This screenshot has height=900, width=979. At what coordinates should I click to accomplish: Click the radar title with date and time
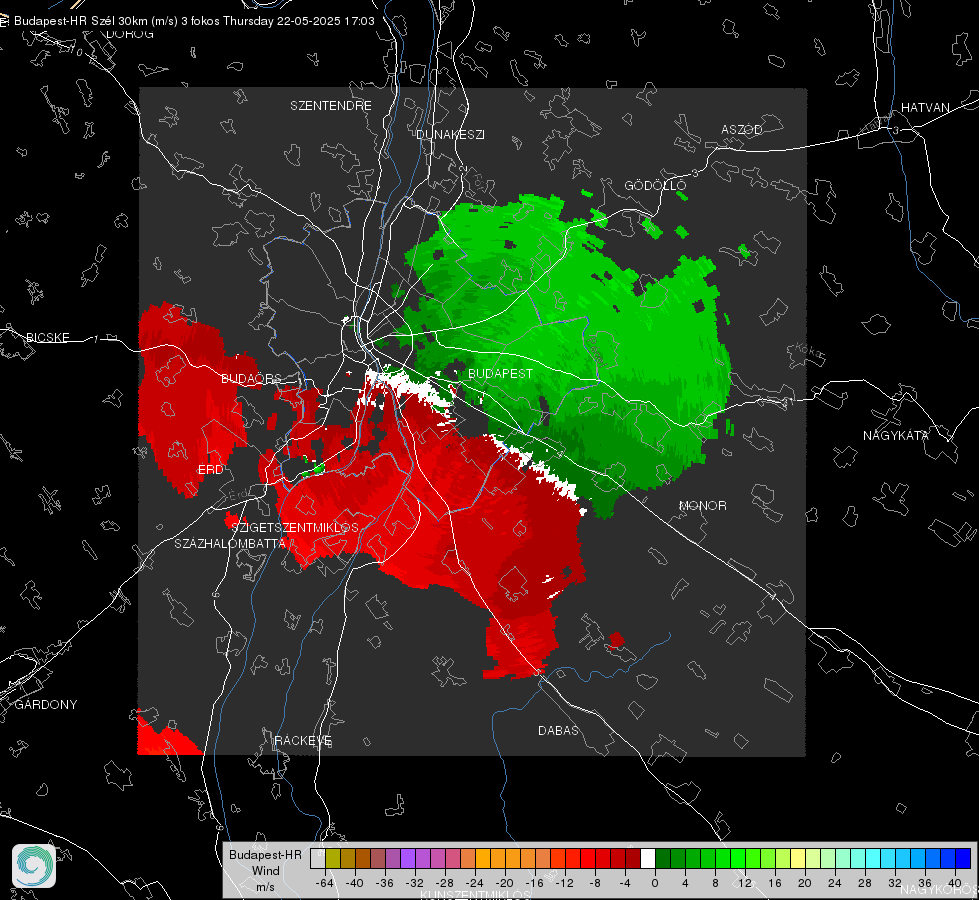(x=194, y=21)
